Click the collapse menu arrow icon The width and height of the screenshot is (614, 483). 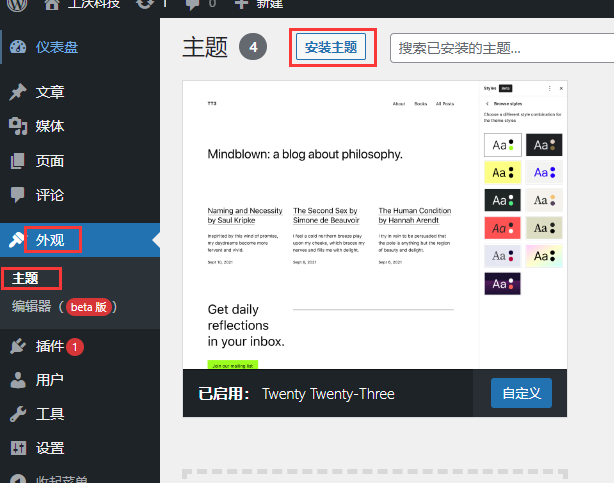click(18, 478)
